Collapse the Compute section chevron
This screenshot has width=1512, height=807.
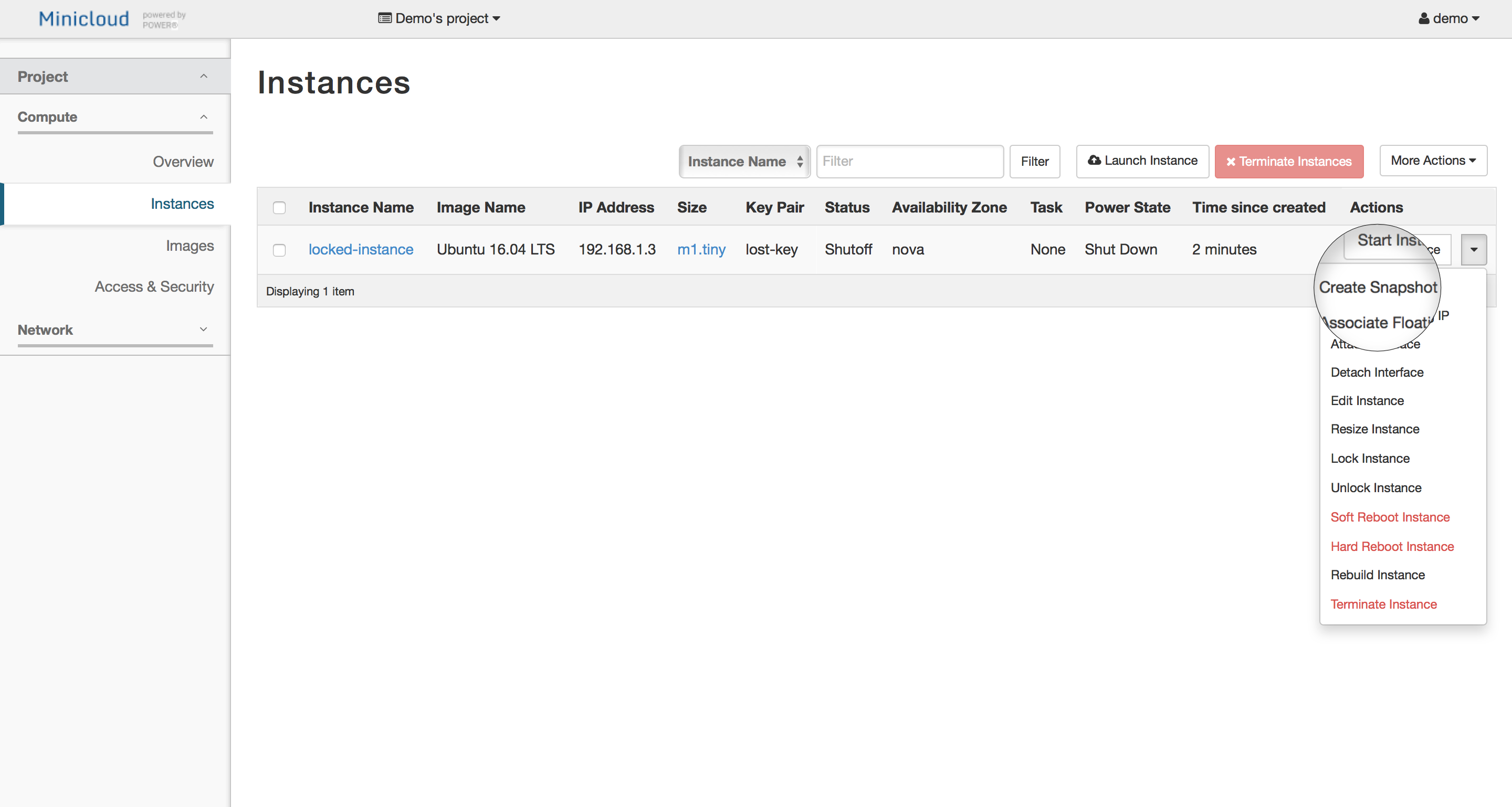(x=204, y=116)
